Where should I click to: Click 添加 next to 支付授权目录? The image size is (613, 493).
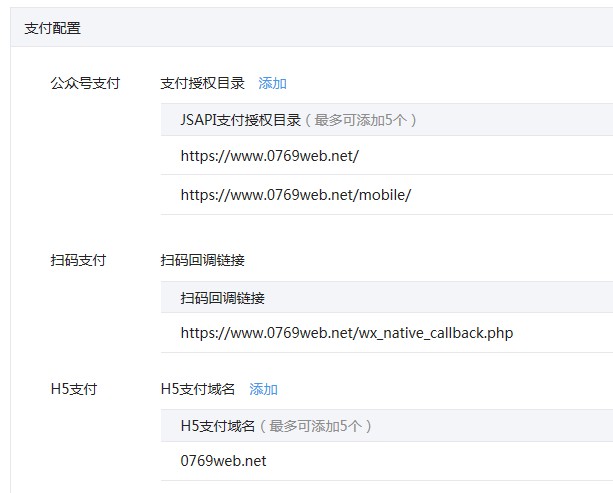pyautogui.click(x=272, y=83)
